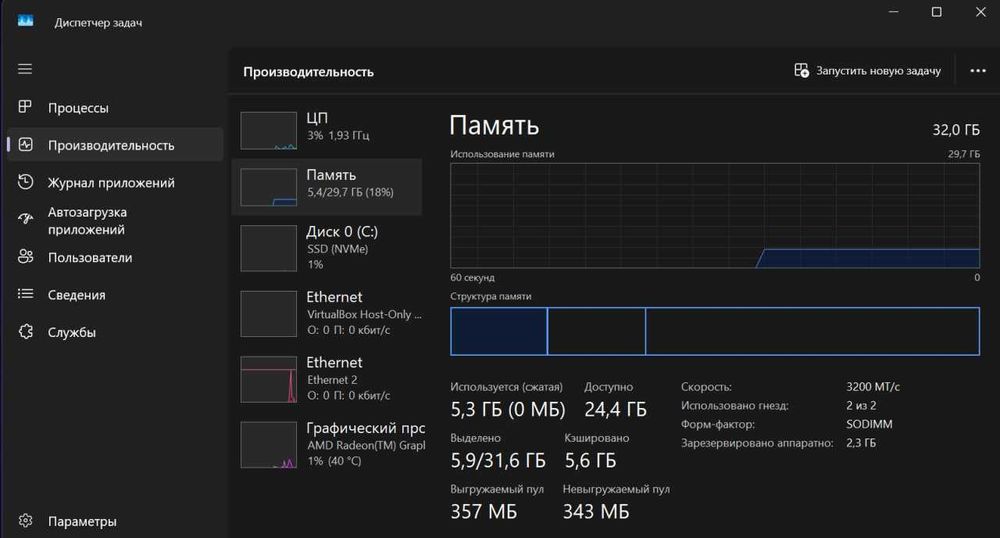
Task: Click the new task icon beside Запустить новую задачу
Action: (x=801, y=70)
